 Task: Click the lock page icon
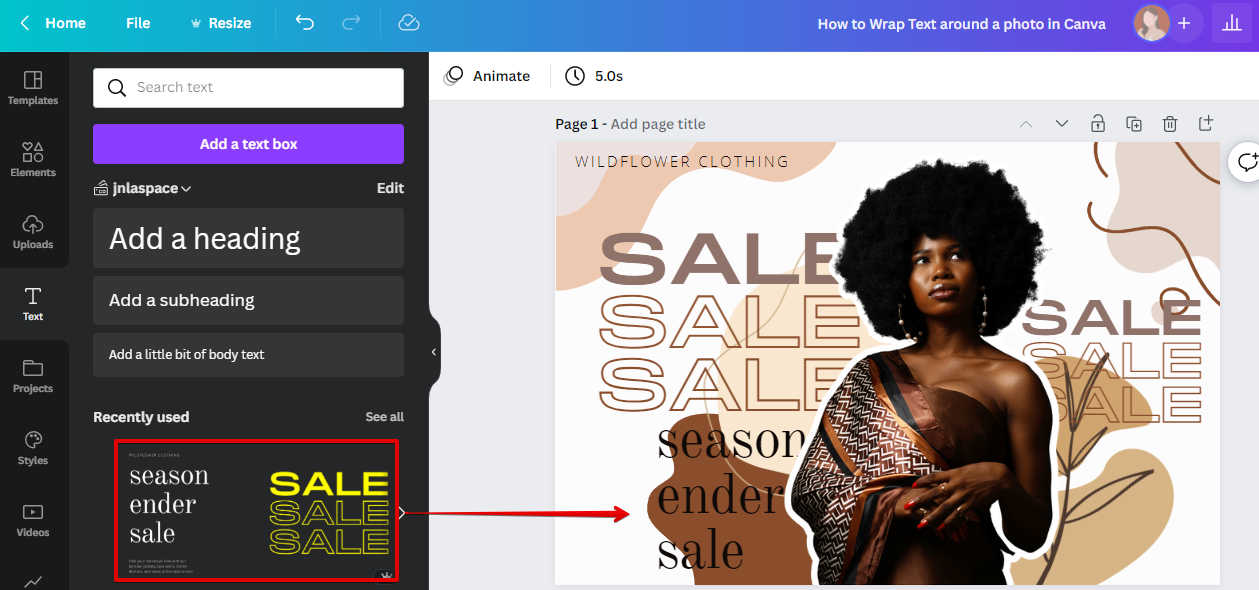[1098, 124]
